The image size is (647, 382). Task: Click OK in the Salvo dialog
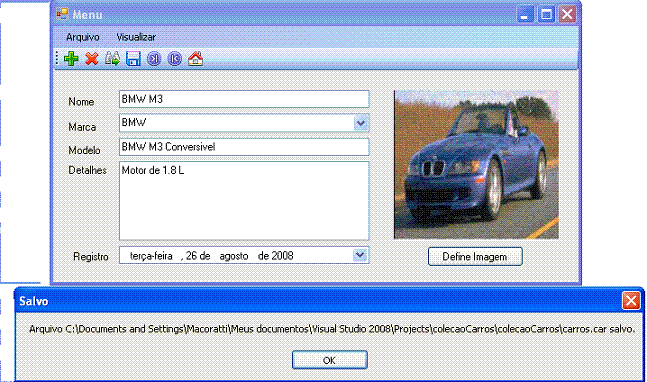[329, 360]
